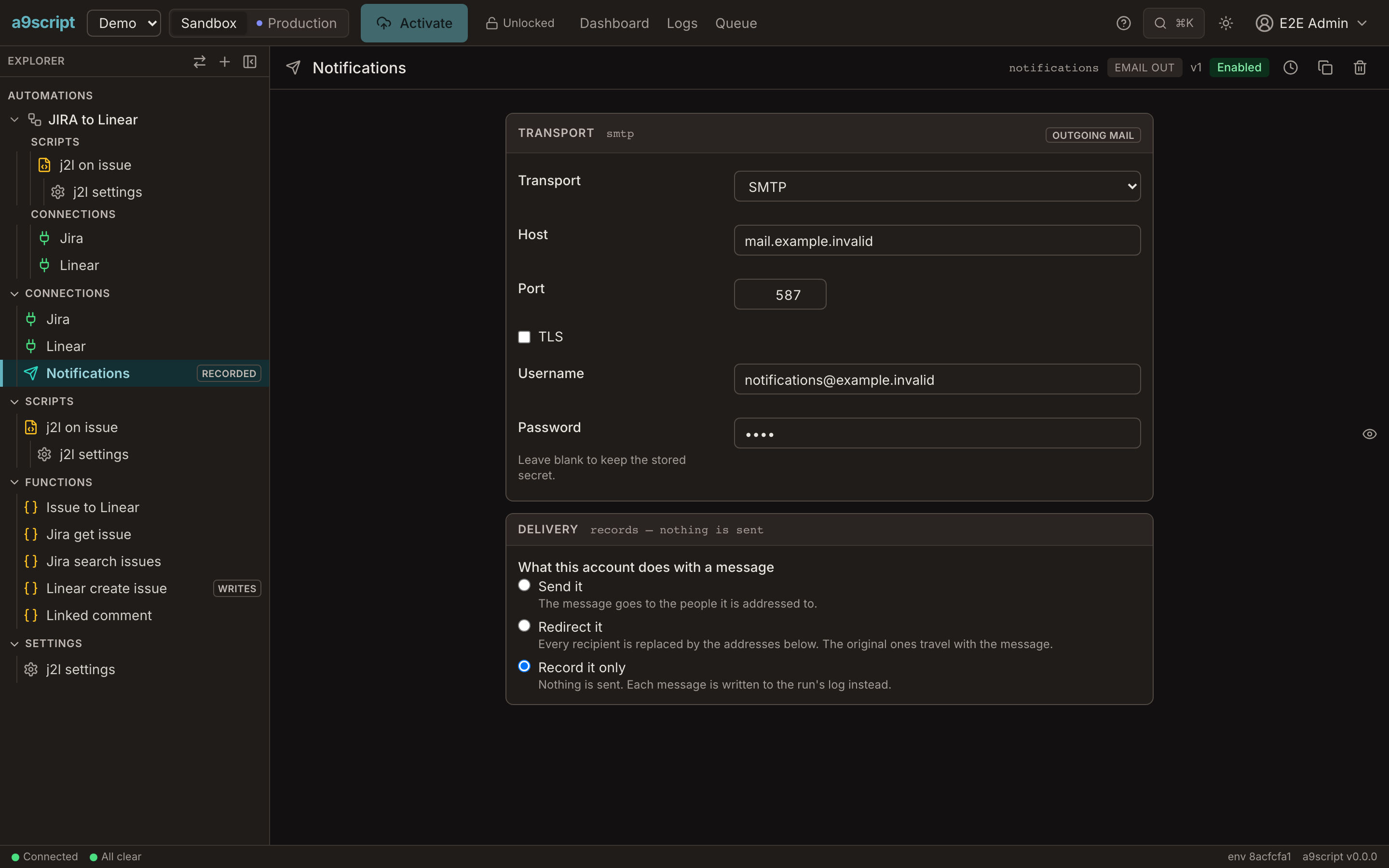The width and height of the screenshot is (1389, 868).
Task: Open the Jira get issue function
Action: [88, 534]
